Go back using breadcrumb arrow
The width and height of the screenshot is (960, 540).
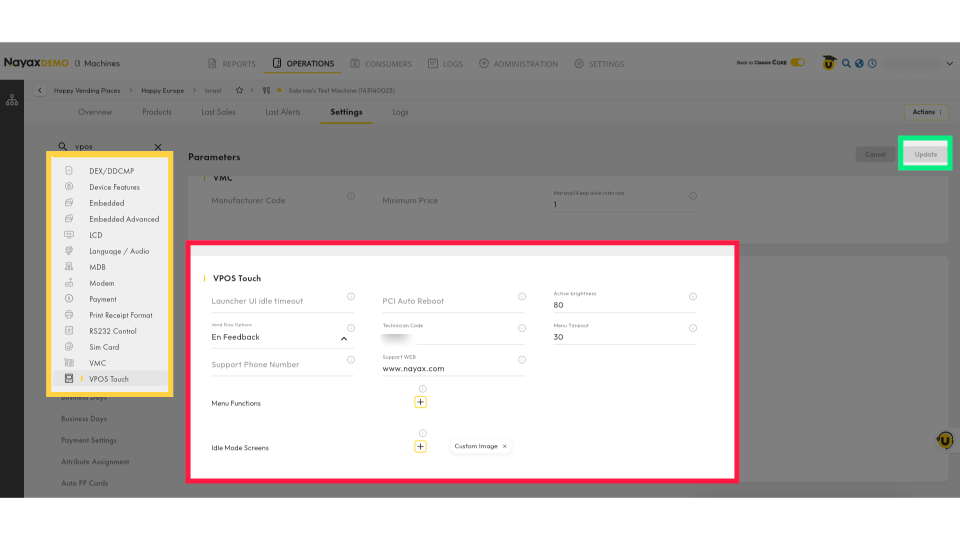click(40, 91)
